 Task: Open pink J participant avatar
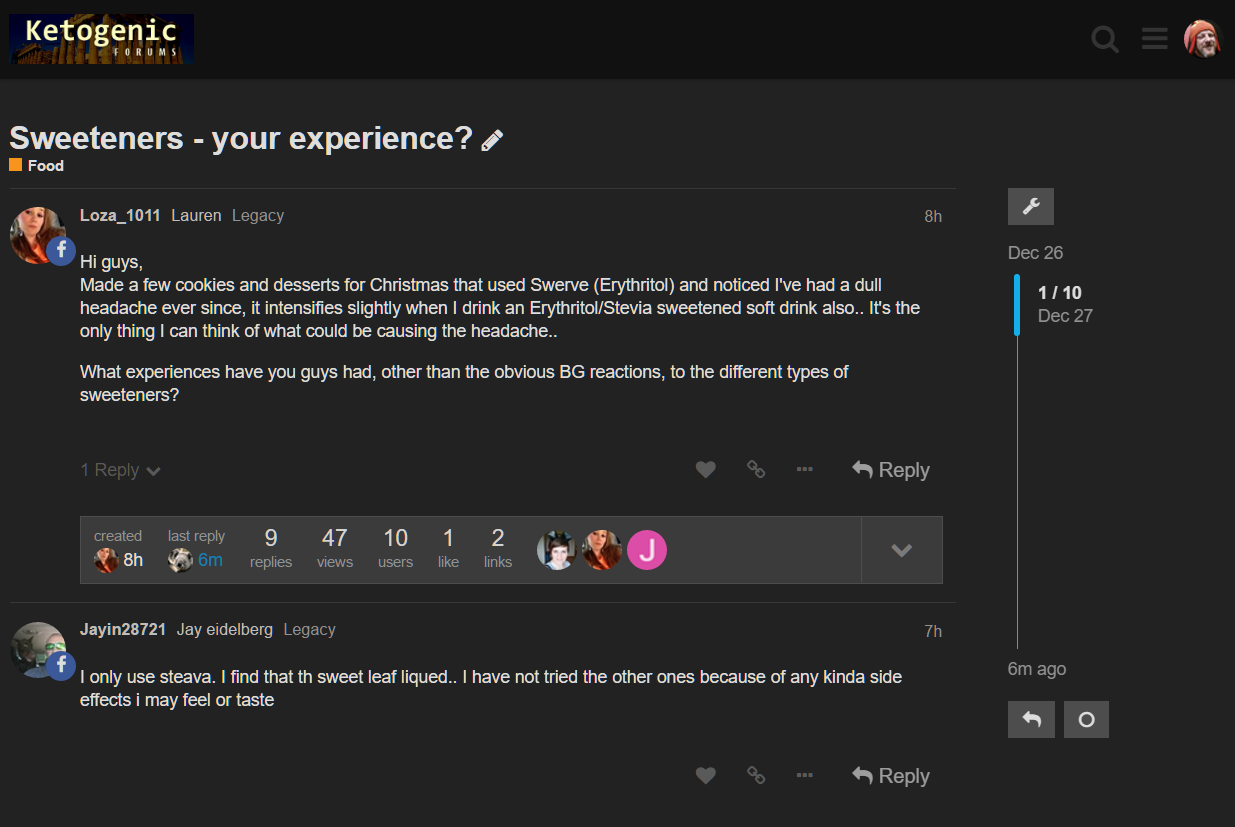(x=647, y=550)
